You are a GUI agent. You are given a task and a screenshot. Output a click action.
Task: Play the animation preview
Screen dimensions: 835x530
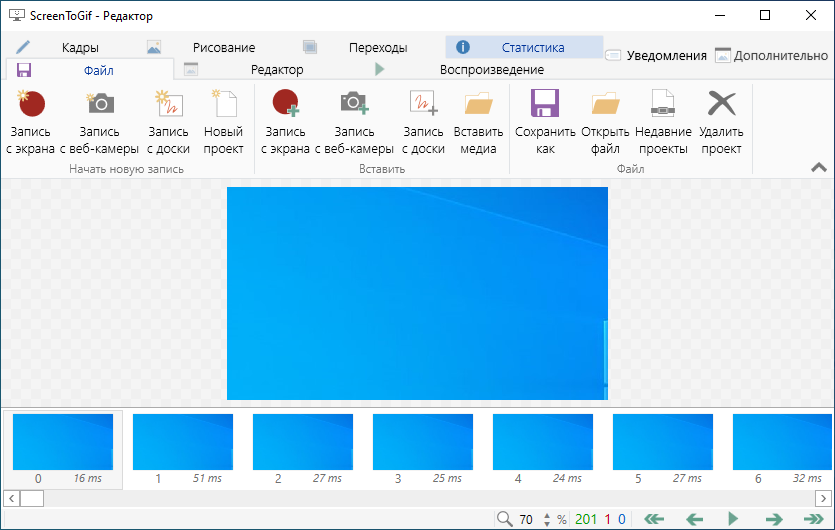coord(733,518)
